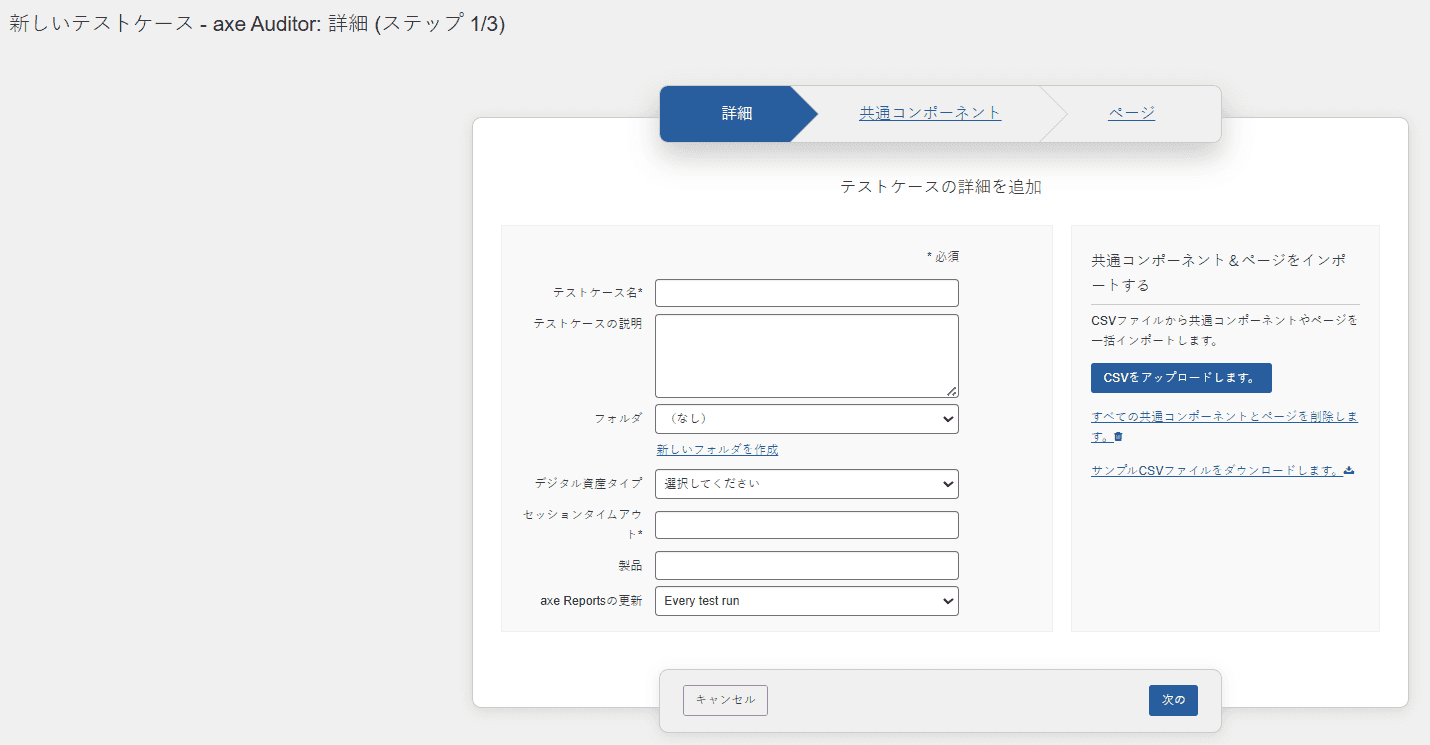The height and width of the screenshot is (745, 1430).
Task: Expand the デジタル資産タイプ dropdown
Action: [x=806, y=484]
